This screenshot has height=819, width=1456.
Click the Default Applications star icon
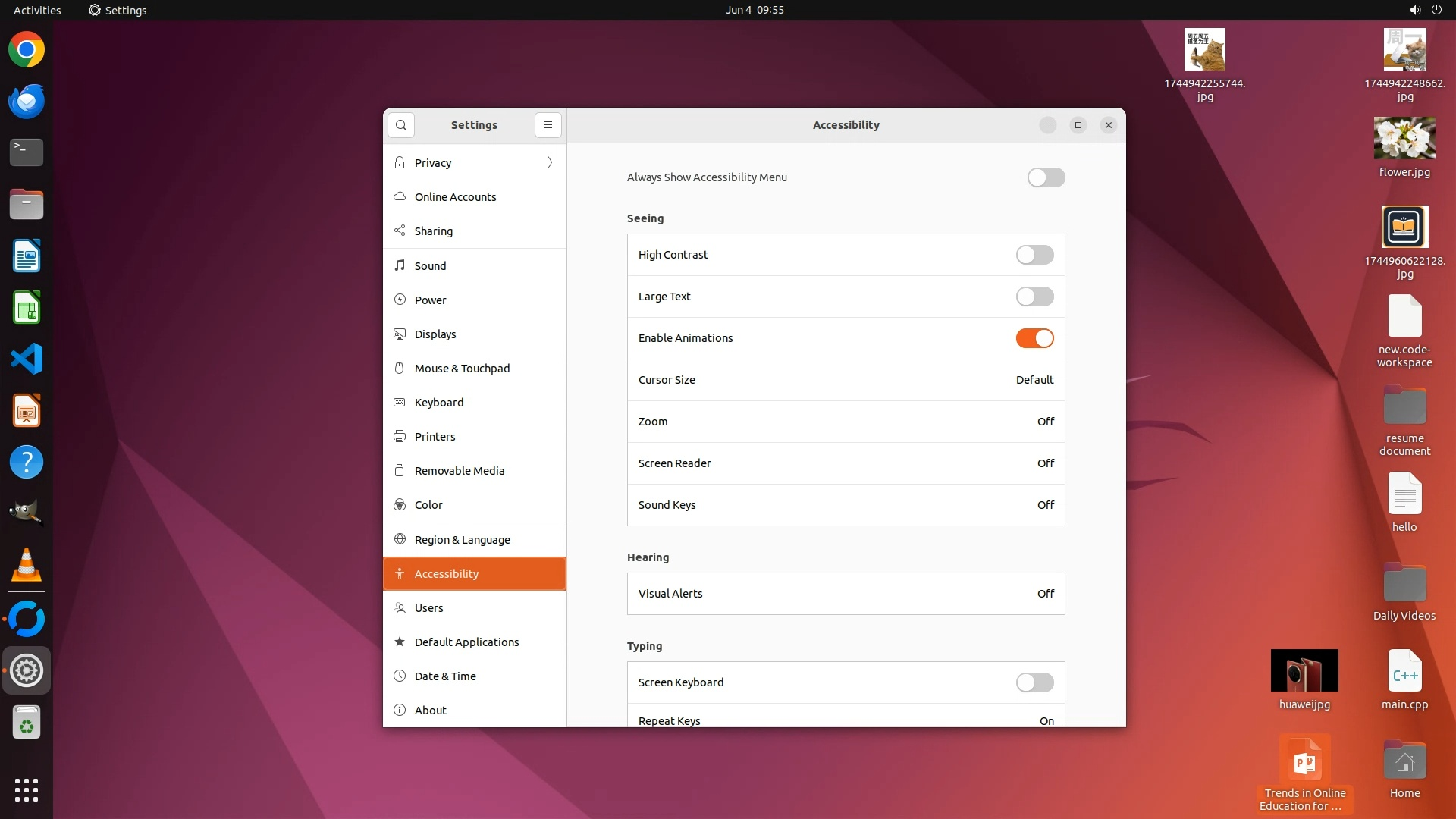[x=400, y=642]
